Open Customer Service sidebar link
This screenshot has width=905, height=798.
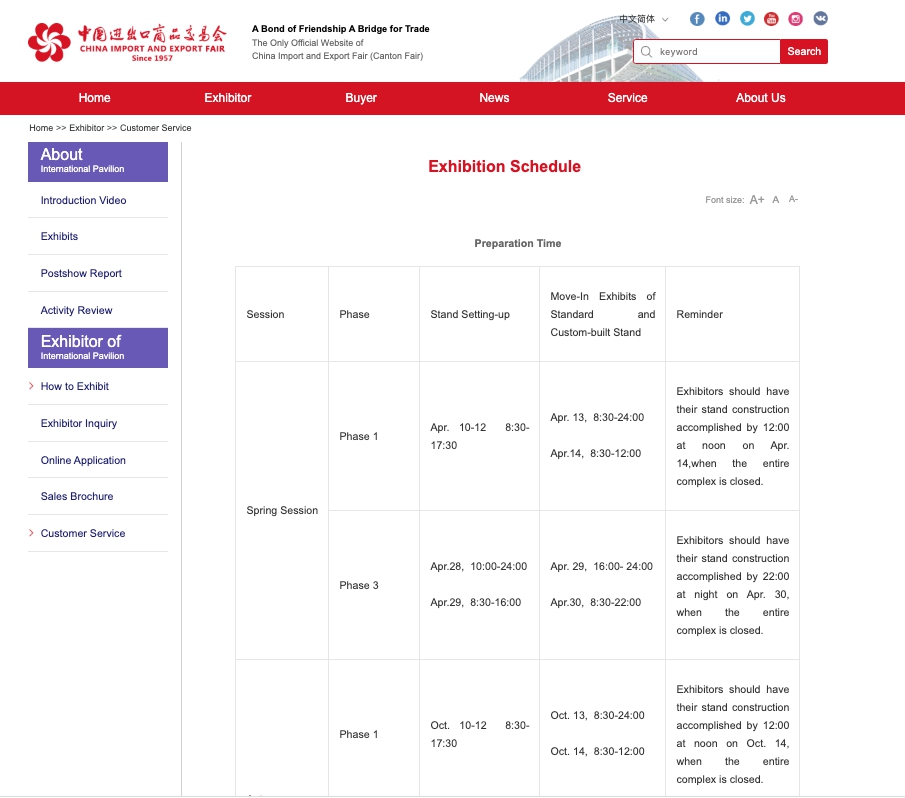pos(83,533)
